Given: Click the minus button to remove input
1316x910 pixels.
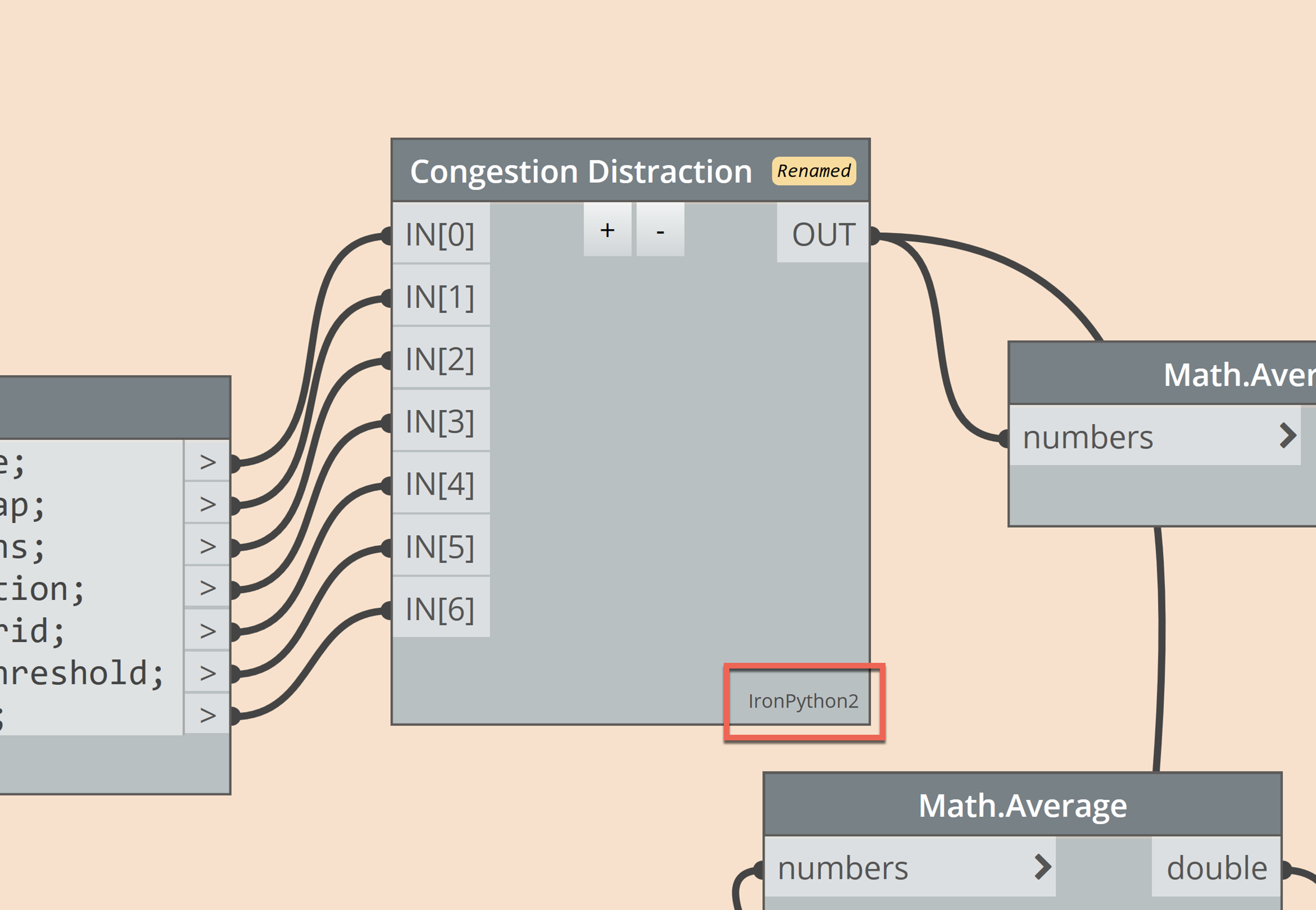Looking at the screenshot, I should tap(661, 230).
